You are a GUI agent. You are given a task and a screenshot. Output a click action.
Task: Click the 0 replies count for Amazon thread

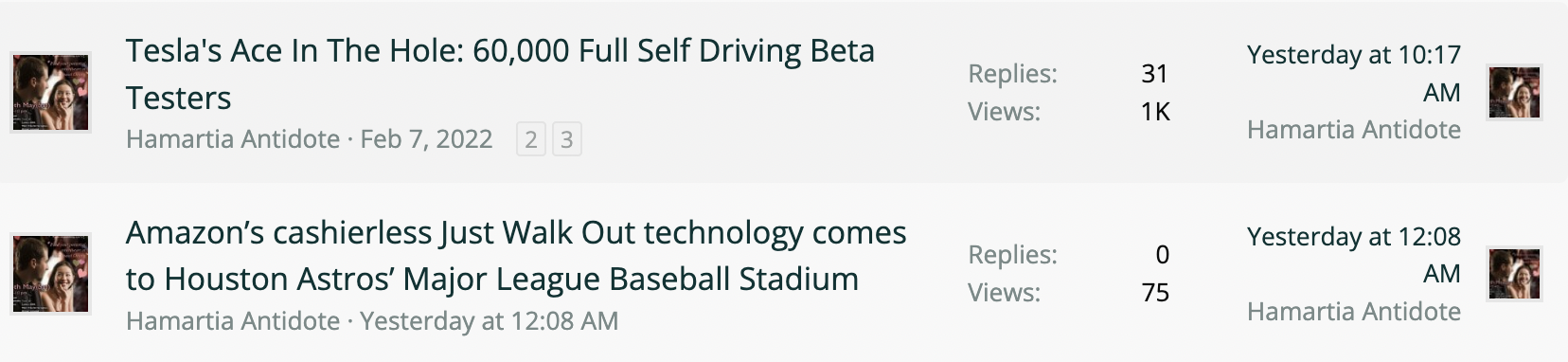1163,255
